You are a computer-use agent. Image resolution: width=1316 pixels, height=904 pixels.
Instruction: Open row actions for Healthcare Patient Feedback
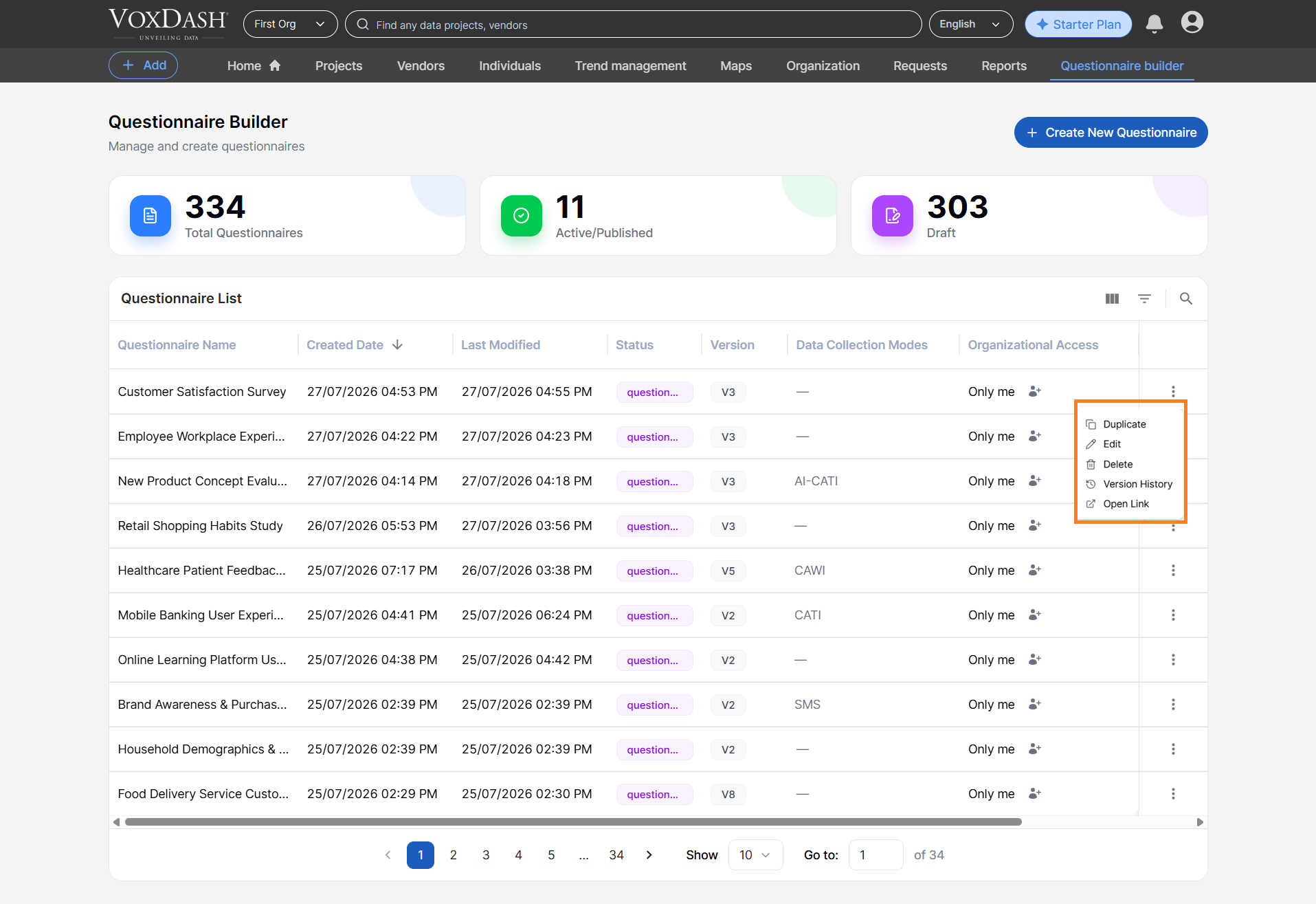tap(1173, 571)
